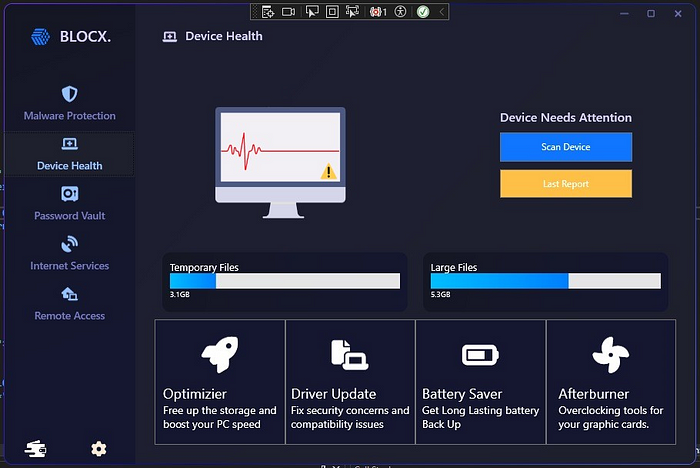Click the settings gear icon in sidebar
Screen dimensions: 700x468
[99, 449]
